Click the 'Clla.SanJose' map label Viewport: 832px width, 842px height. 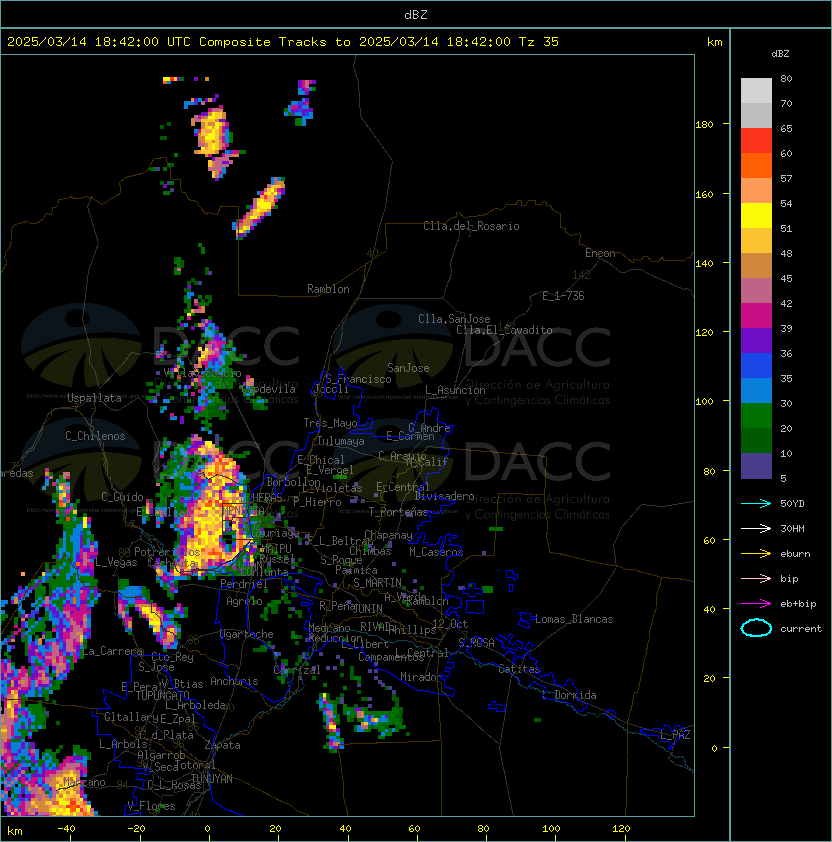(454, 319)
